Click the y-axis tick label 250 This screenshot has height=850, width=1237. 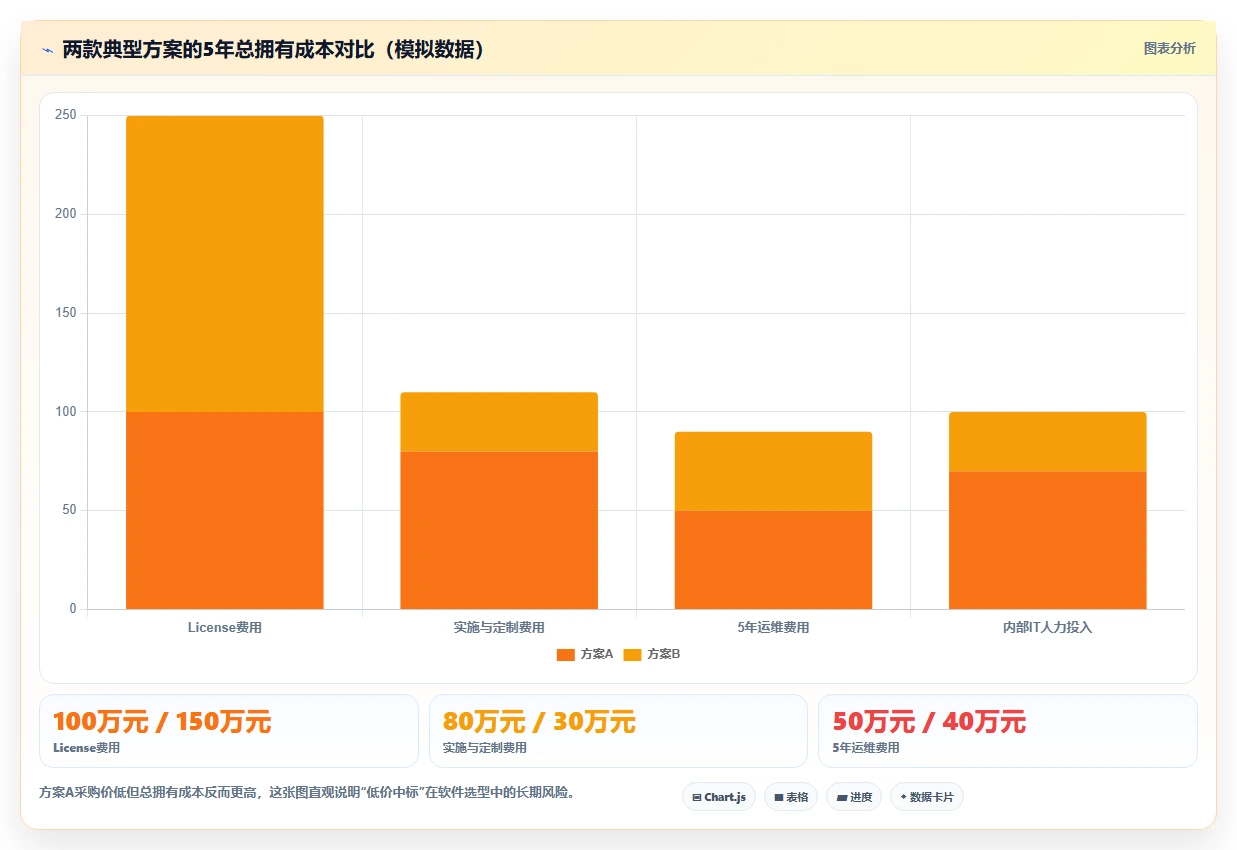(x=66, y=116)
